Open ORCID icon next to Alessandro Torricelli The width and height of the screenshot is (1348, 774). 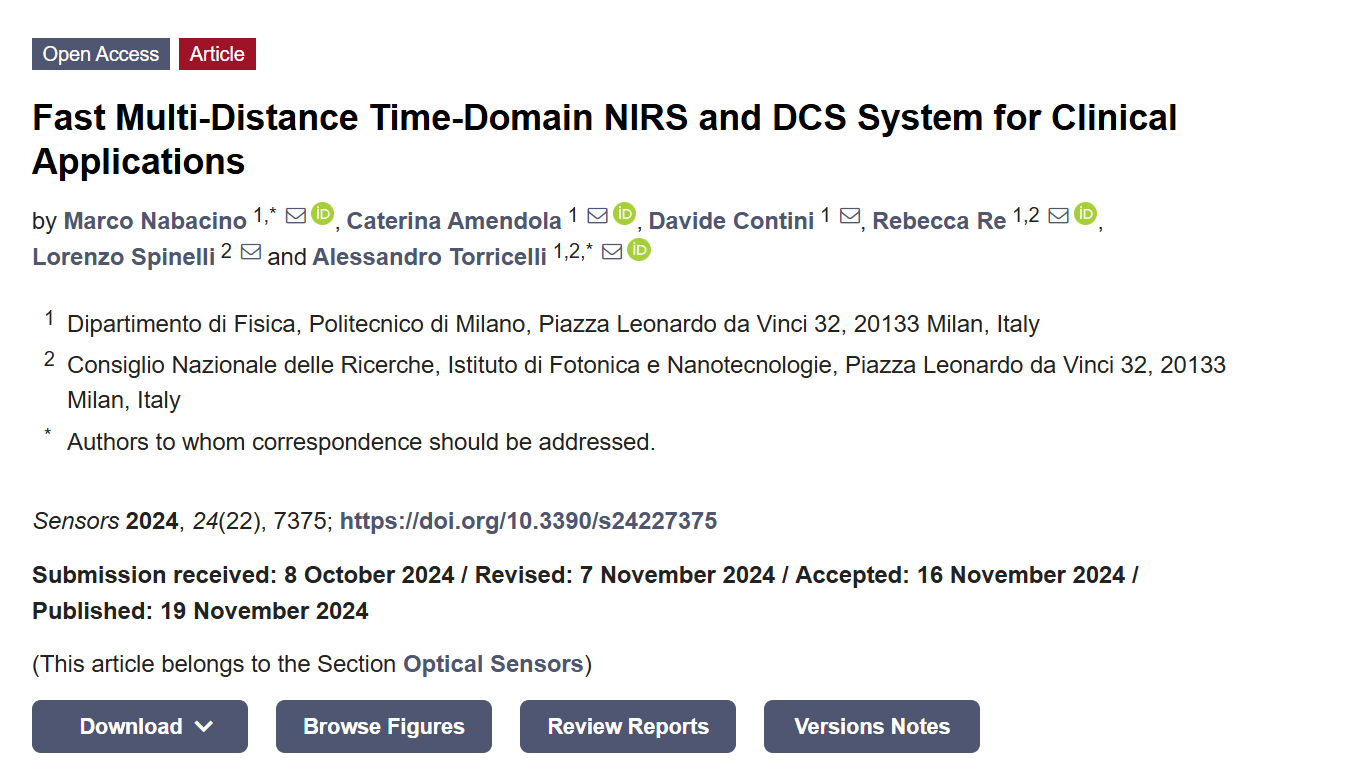[639, 250]
